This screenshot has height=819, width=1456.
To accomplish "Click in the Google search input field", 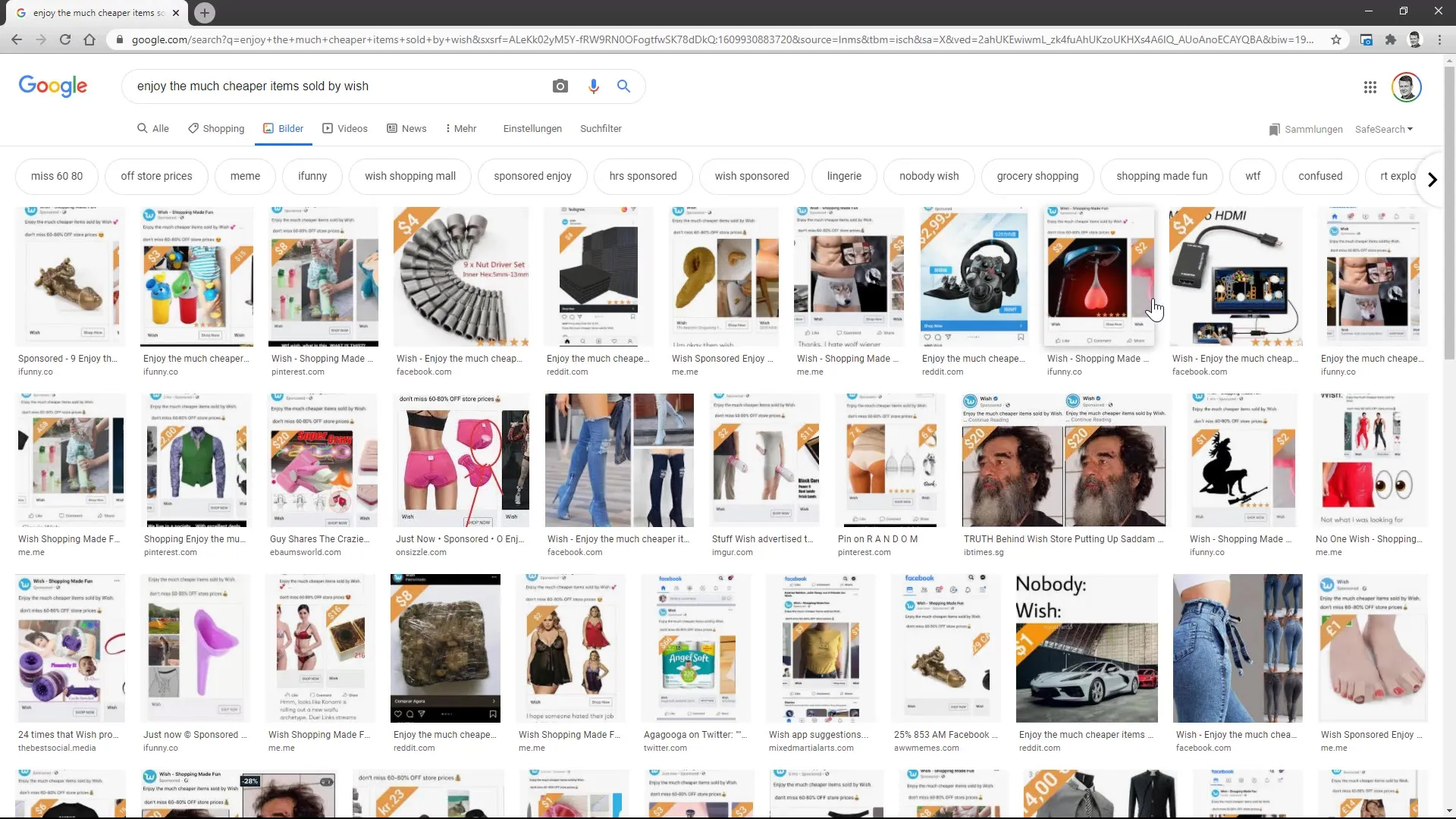I will coord(337,86).
